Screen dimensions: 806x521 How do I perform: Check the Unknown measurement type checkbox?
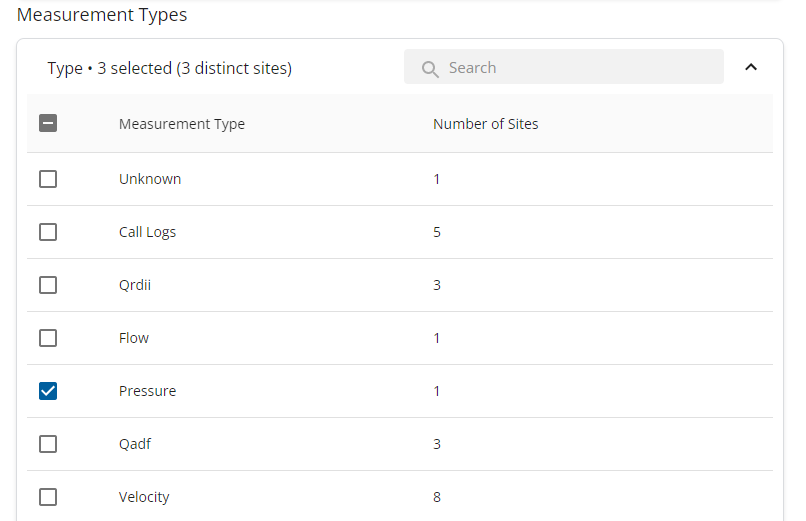tap(48, 179)
